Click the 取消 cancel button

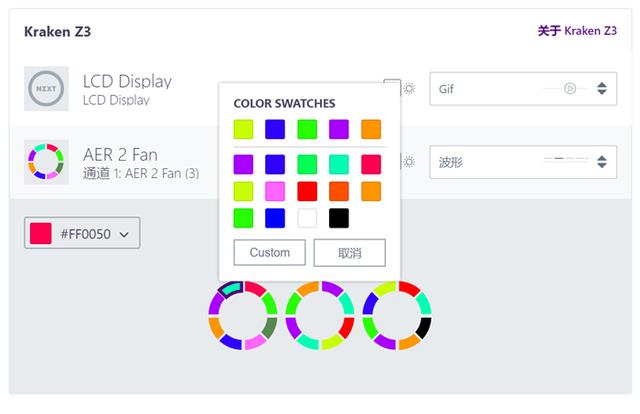[x=349, y=253]
